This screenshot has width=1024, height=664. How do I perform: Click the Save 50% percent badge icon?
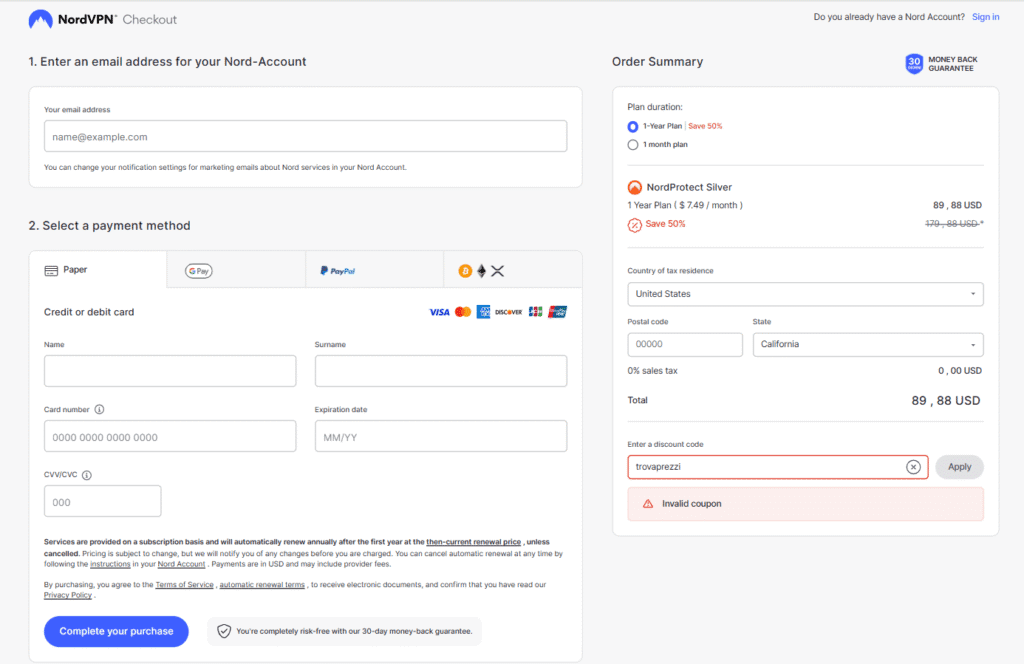tap(634, 225)
